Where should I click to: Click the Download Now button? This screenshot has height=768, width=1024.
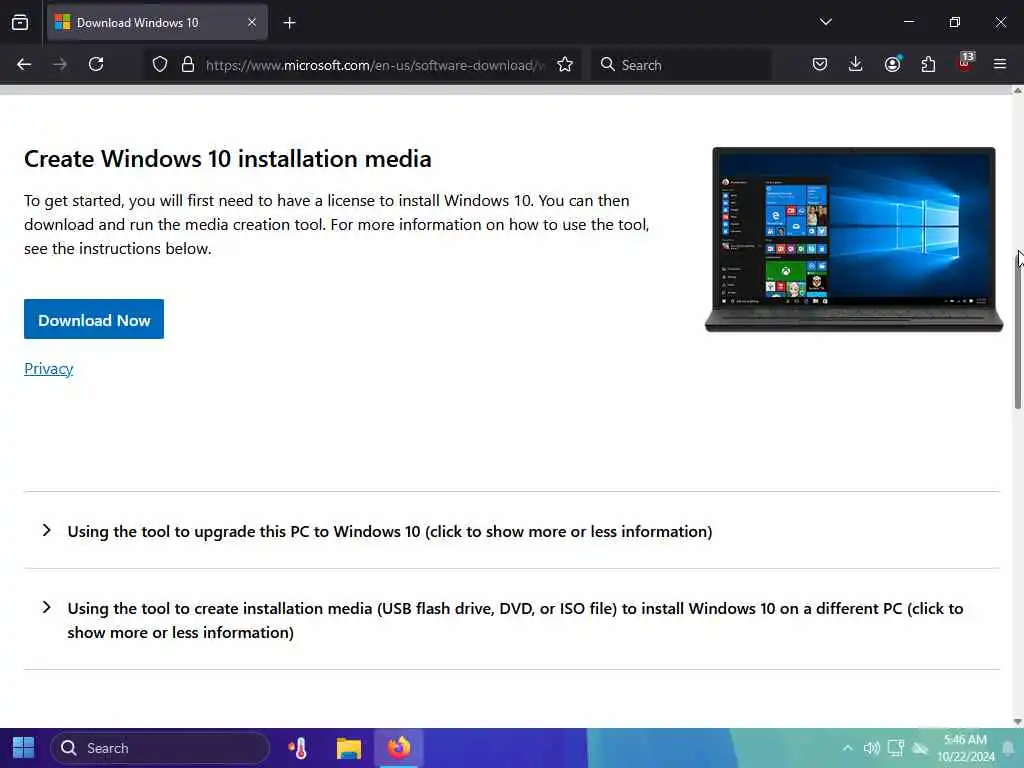94,319
